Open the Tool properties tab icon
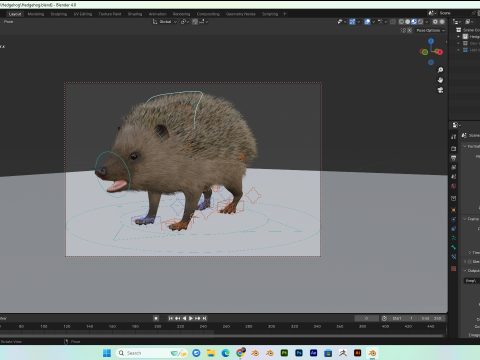Image resolution: width=480 pixels, height=360 pixels. coord(454,137)
